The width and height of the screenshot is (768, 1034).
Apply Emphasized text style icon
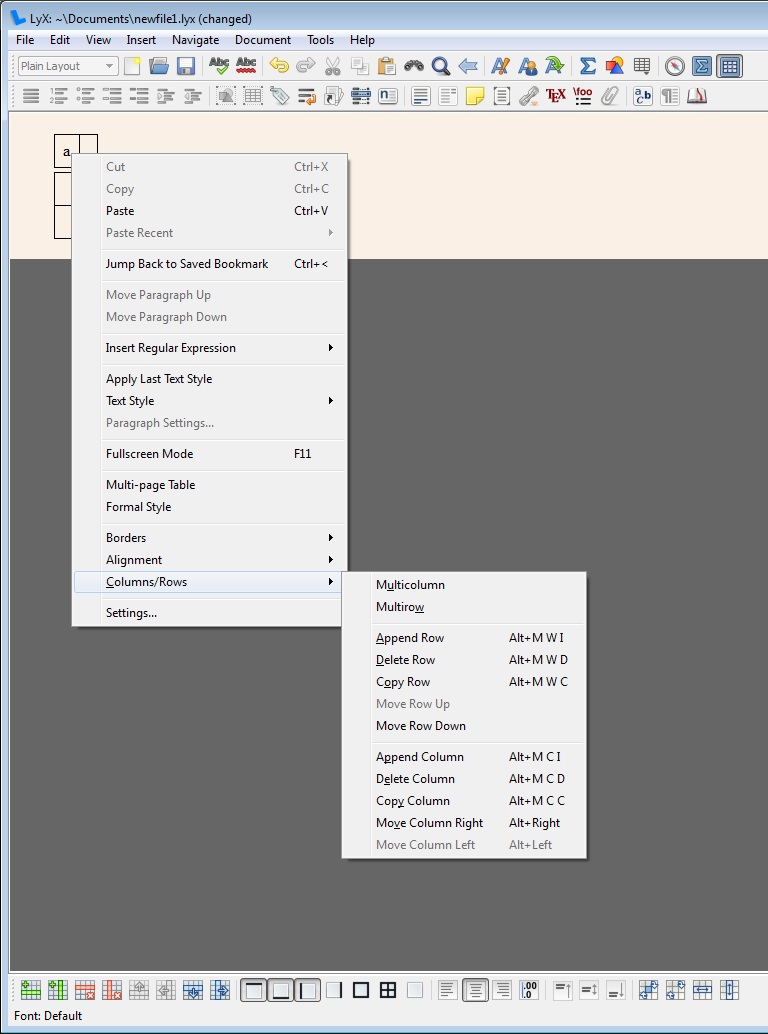pos(500,66)
